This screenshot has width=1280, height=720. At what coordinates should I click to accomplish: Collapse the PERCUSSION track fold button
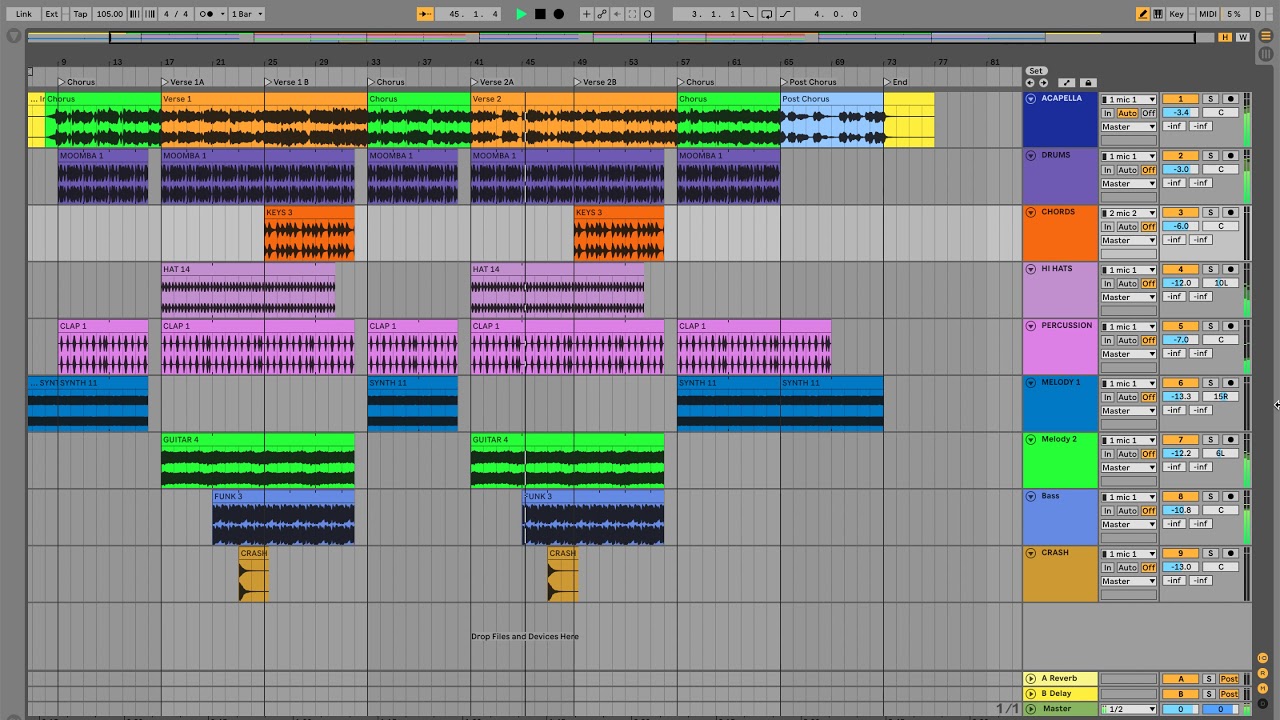(x=1031, y=326)
